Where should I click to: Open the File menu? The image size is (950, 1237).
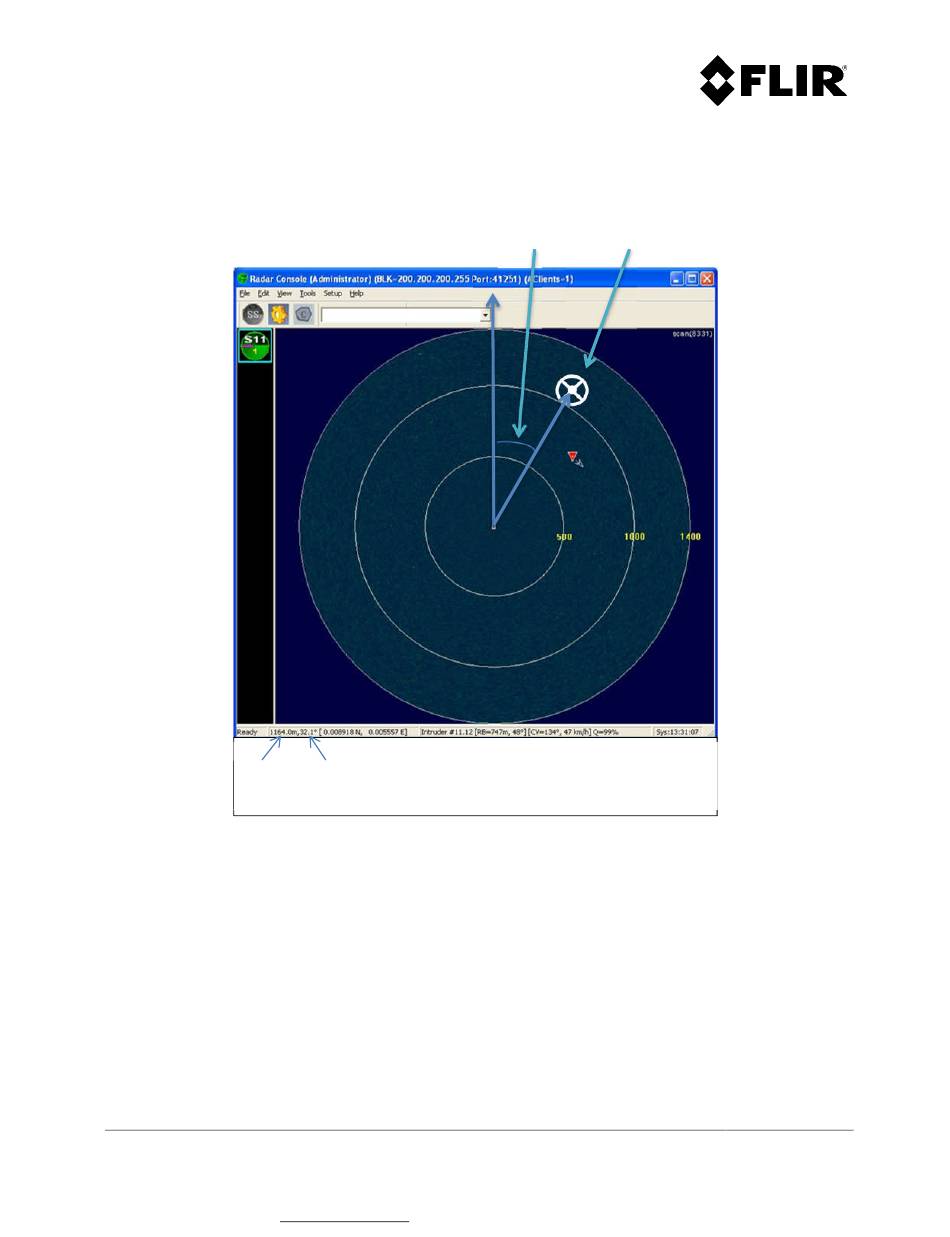pos(244,294)
